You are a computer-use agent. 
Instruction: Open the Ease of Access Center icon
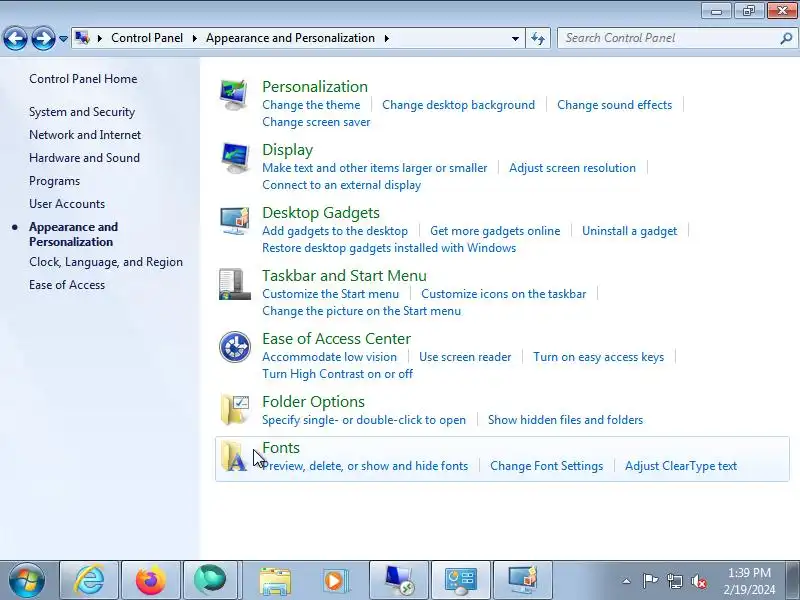235,347
